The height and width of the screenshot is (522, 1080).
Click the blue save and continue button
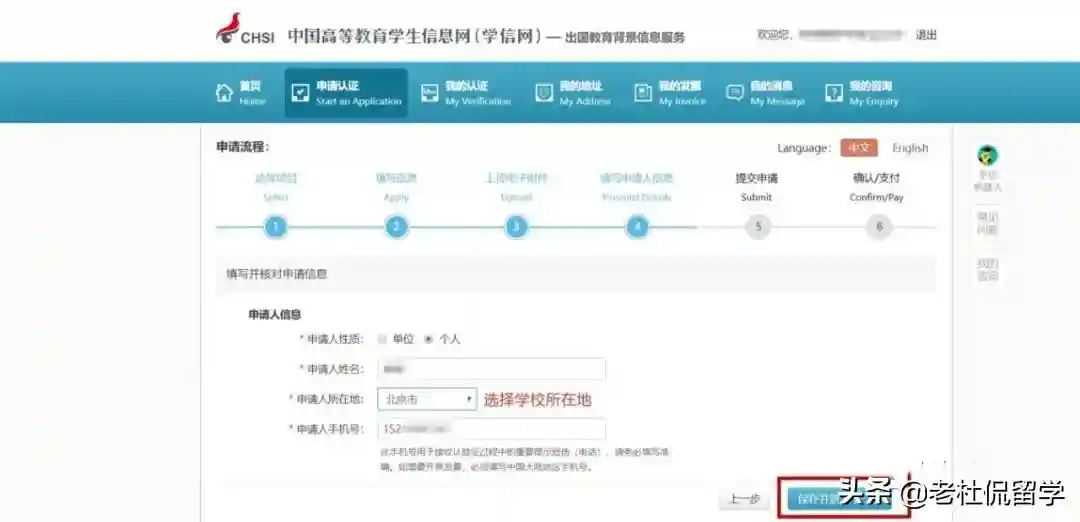click(838, 498)
